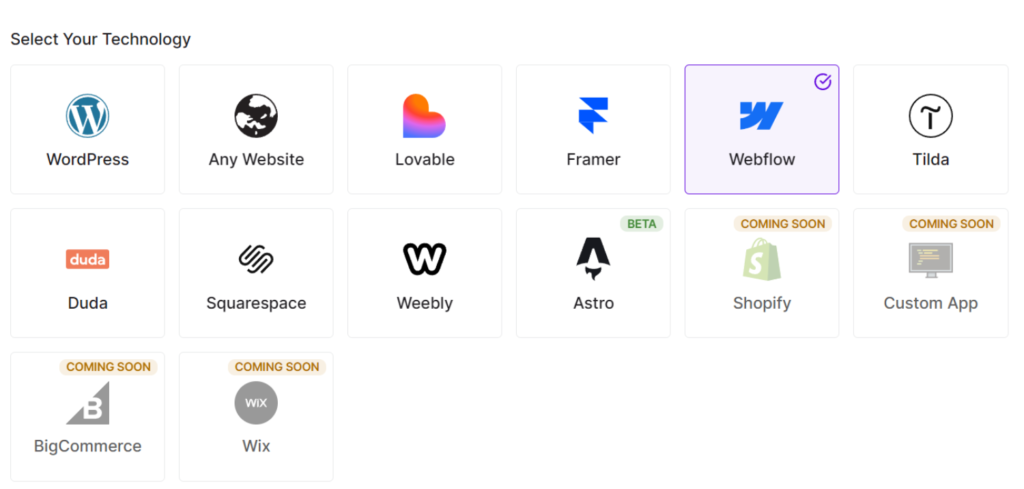This screenshot has height=489, width=1024.
Task: Click the Weebly logo icon
Action: 424,259
